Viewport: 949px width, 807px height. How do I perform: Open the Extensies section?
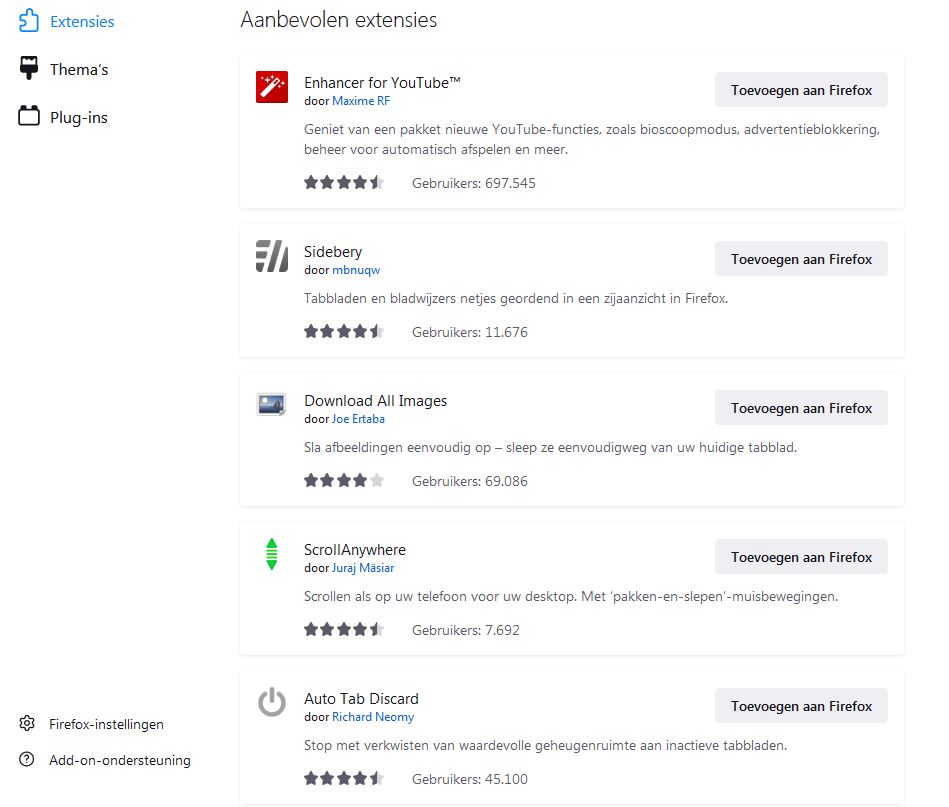81,21
